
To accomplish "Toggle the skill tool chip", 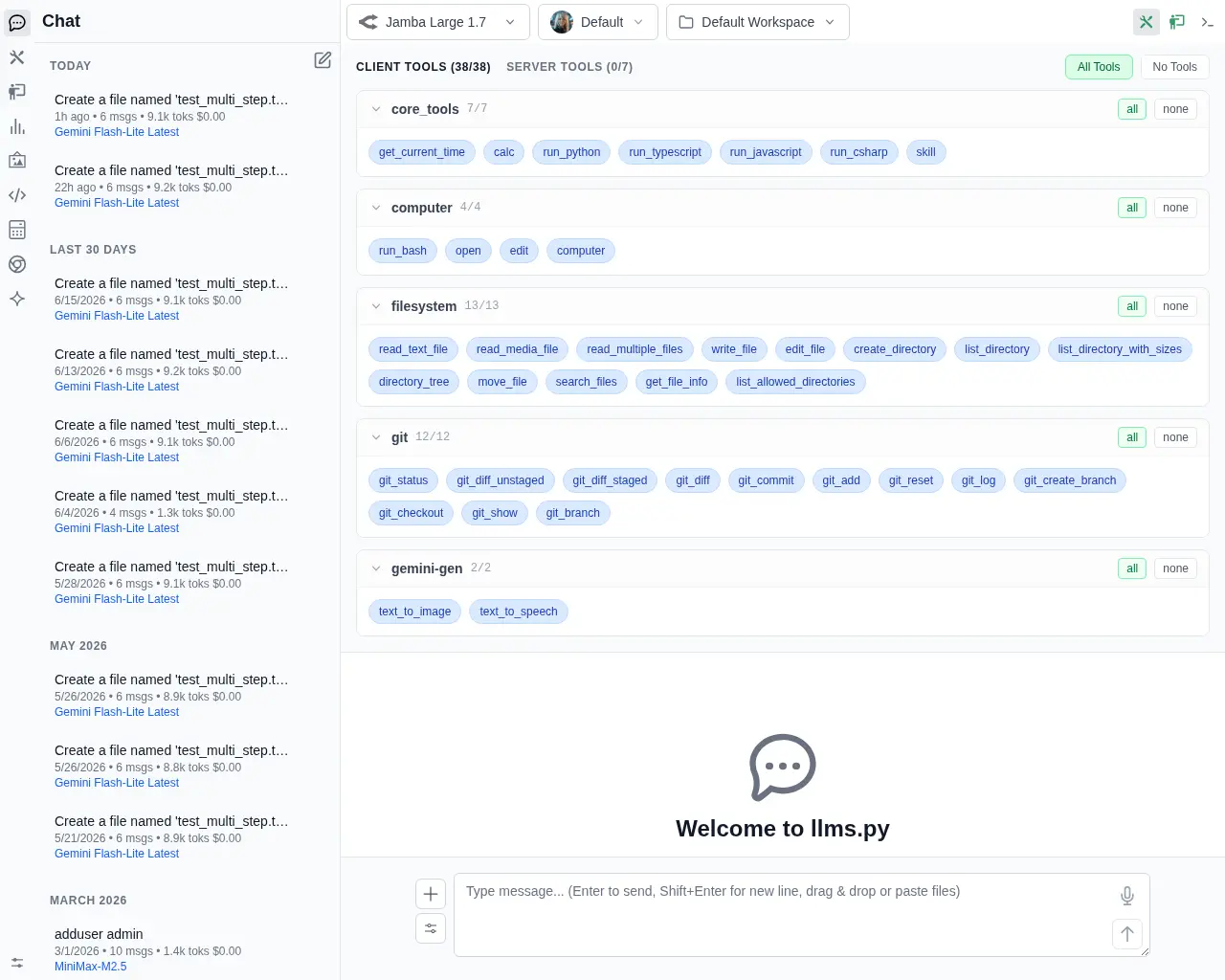I will (x=925, y=152).
